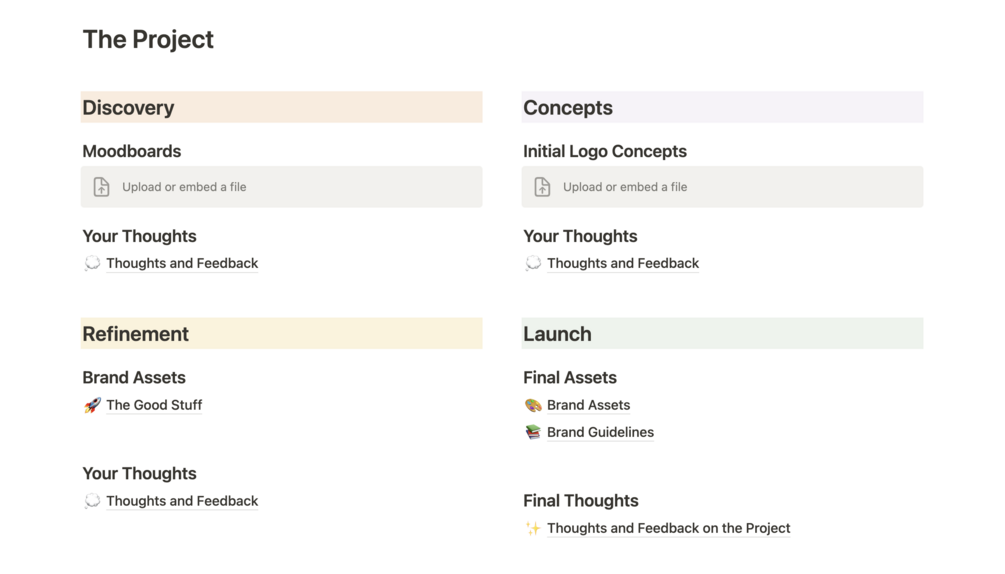Click the file upload icon under Moodboards
Image resolution: width=1005 pixels, height=574 pixels.
101,187
